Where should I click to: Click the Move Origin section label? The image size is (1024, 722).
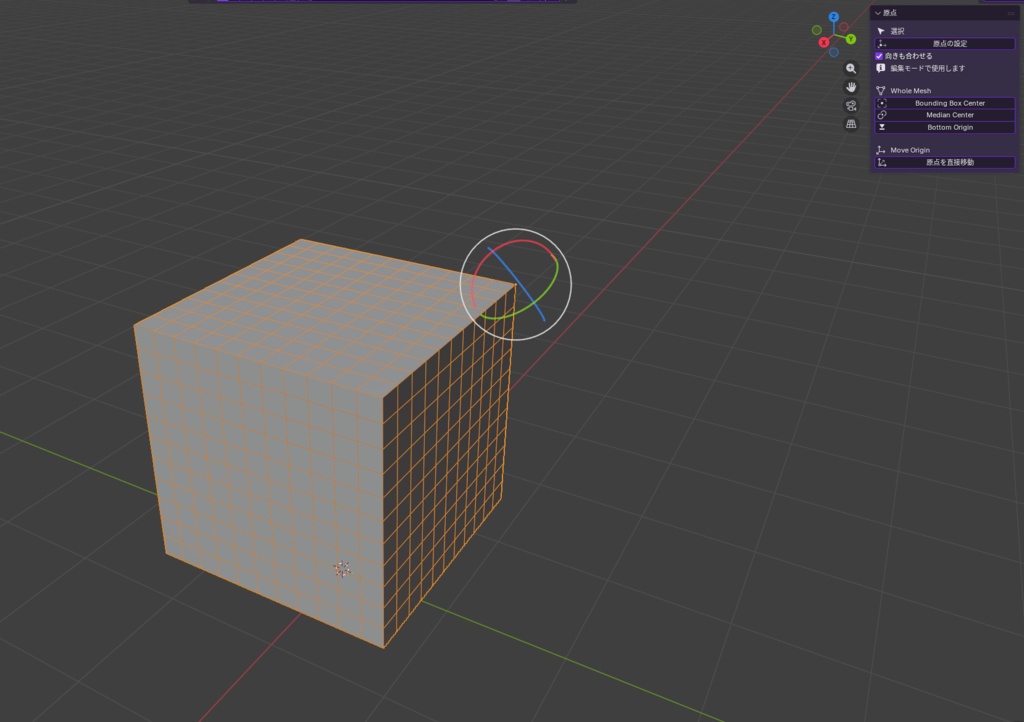coord(910,150)
